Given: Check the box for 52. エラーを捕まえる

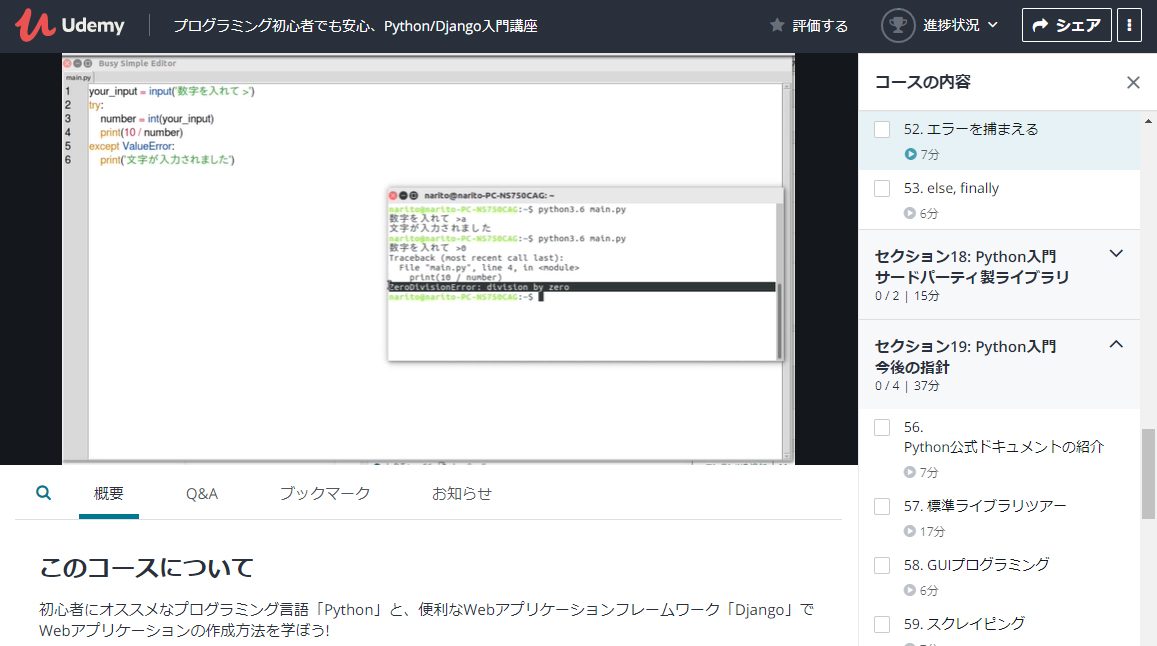Looking at the screenshot, I should (882, 129).
